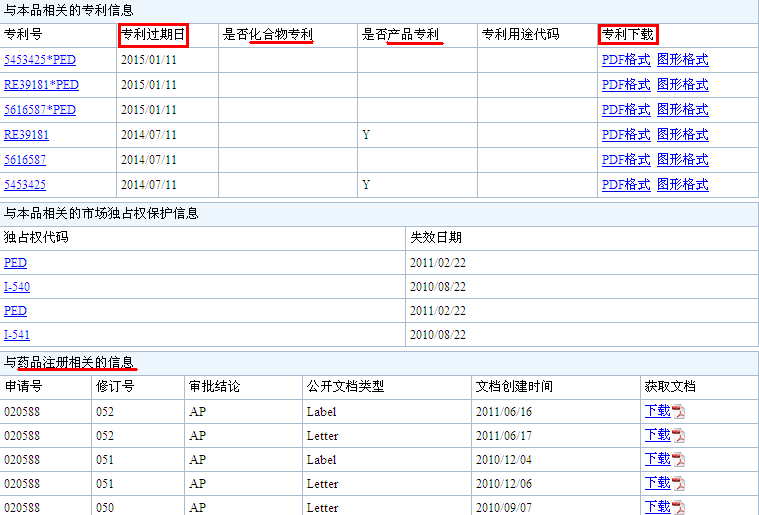Screen dimensions: 759x515
Task: Click expiry date 2010/08/22 for I-540
Action: (x=438, y=287)
